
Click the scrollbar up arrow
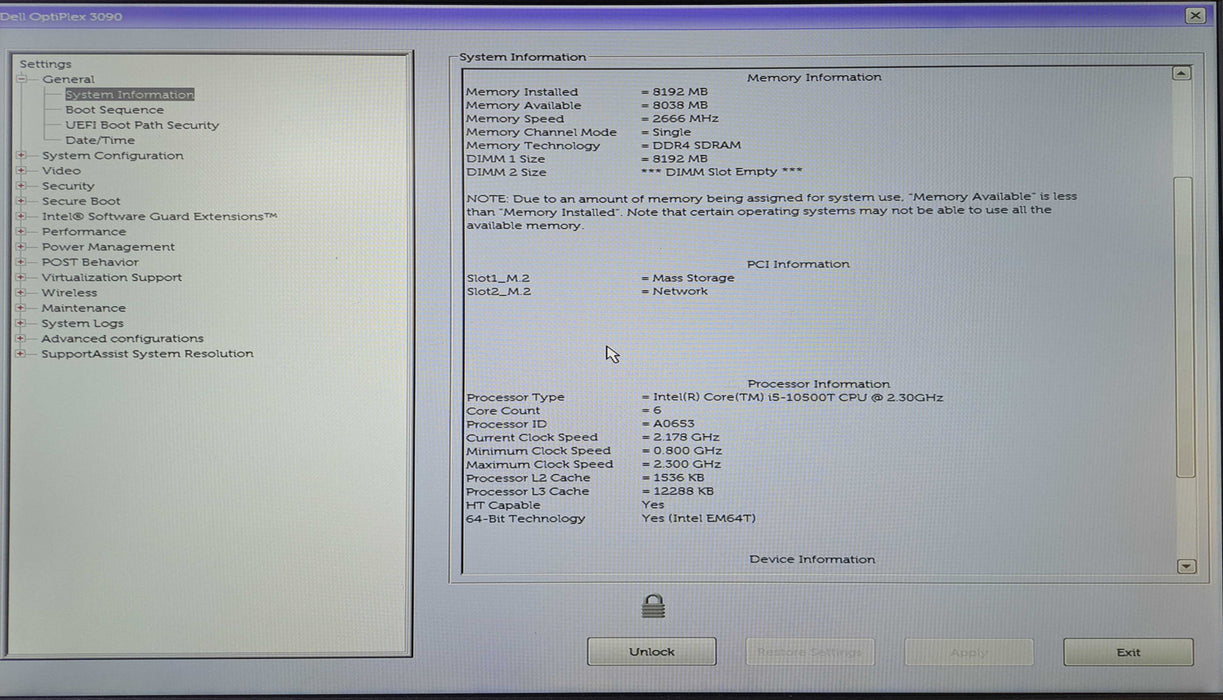click(1182, 73)
